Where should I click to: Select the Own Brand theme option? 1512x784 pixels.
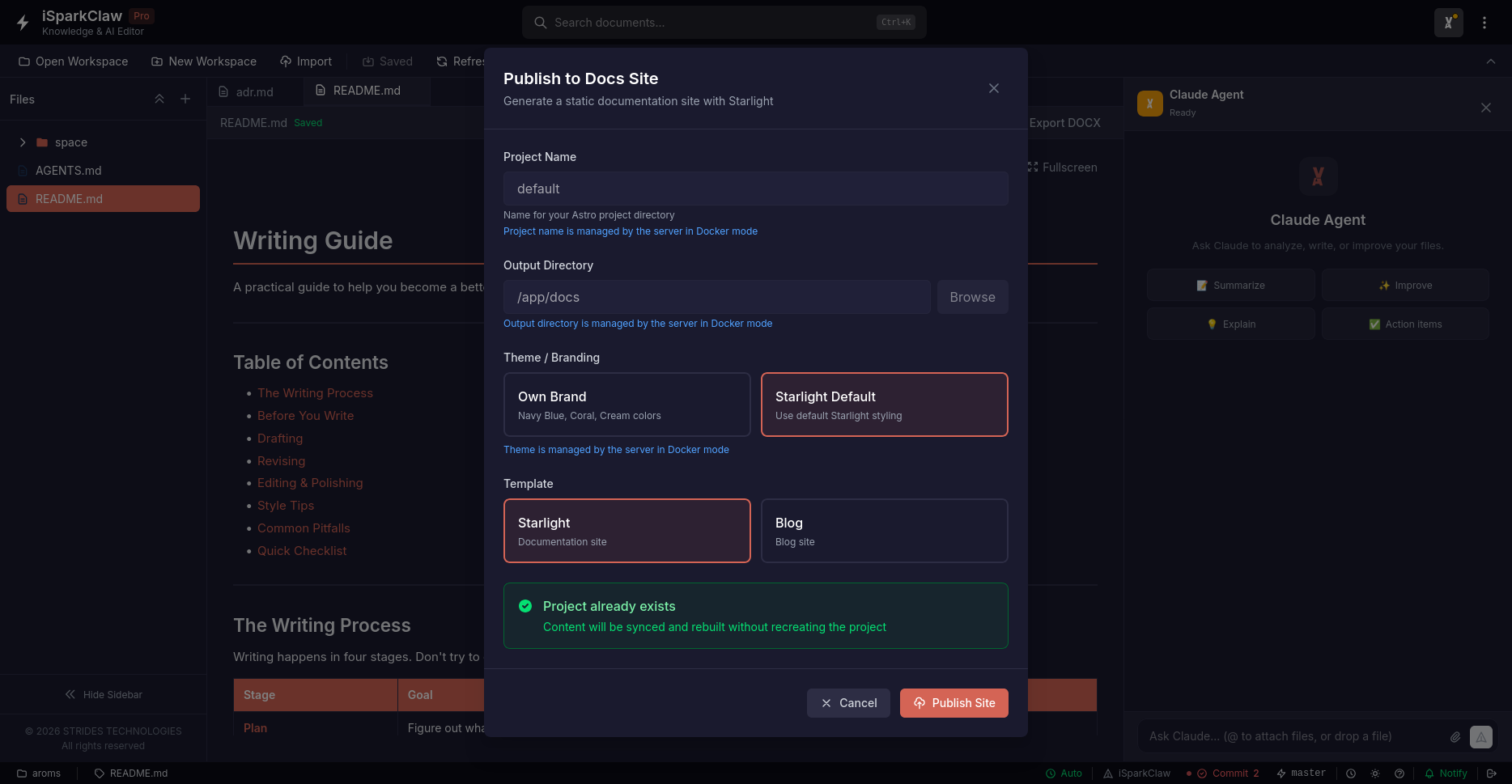pos(627,405)
